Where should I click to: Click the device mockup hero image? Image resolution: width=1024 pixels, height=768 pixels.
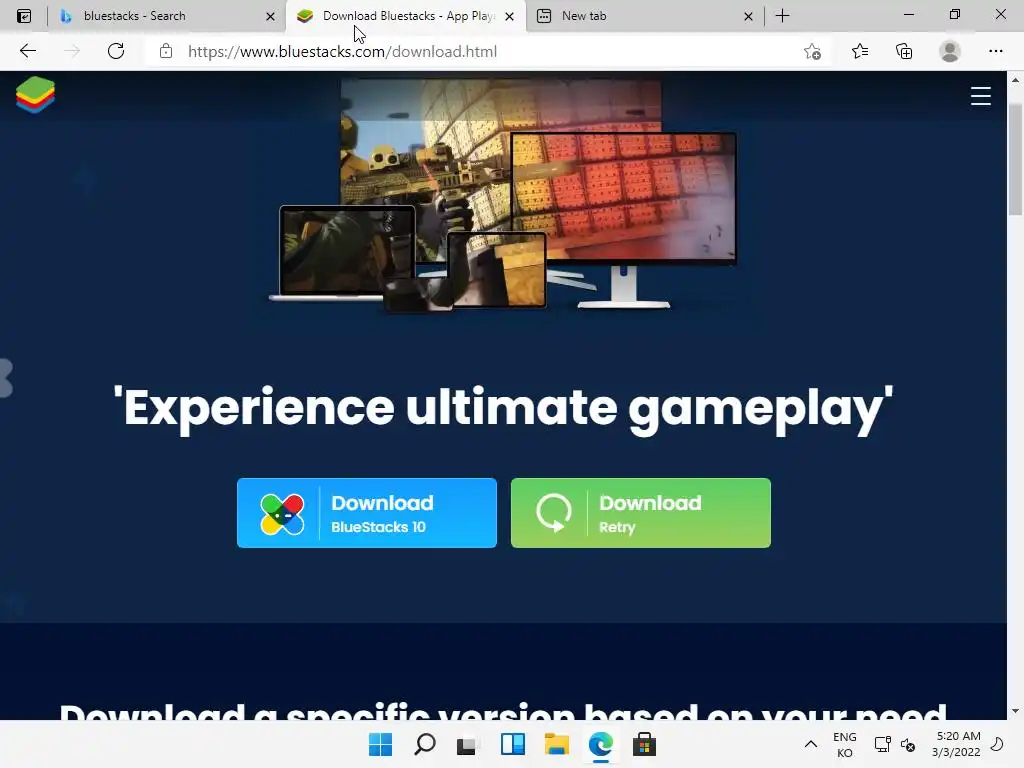coord(503,195)
